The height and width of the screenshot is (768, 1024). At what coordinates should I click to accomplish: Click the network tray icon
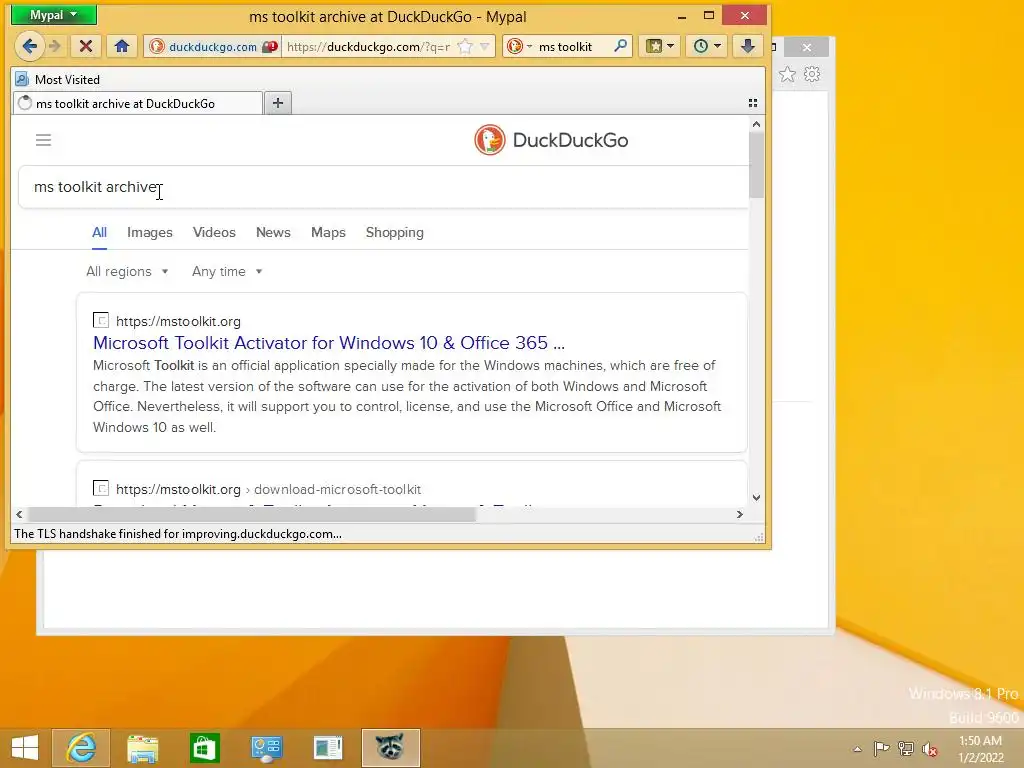tap(906, 748)
